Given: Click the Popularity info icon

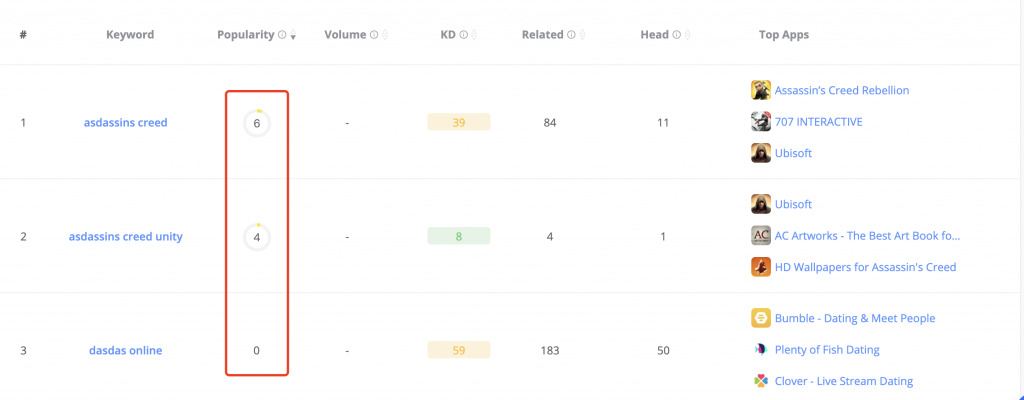Looking at the screenshot, I should click(x=283, y=35).
